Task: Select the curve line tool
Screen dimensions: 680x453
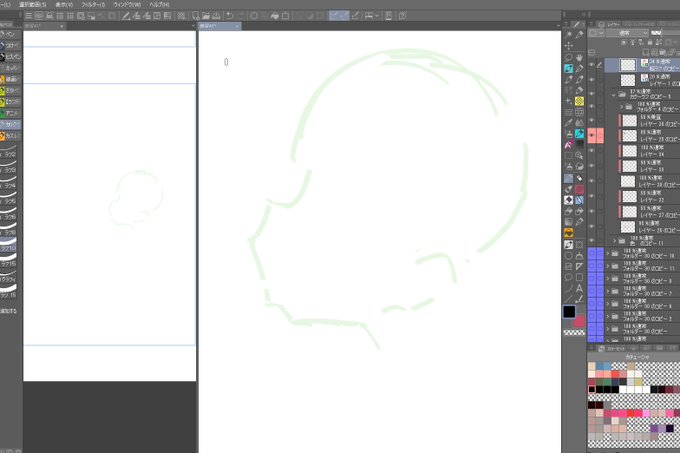Action: click(569, 288)
